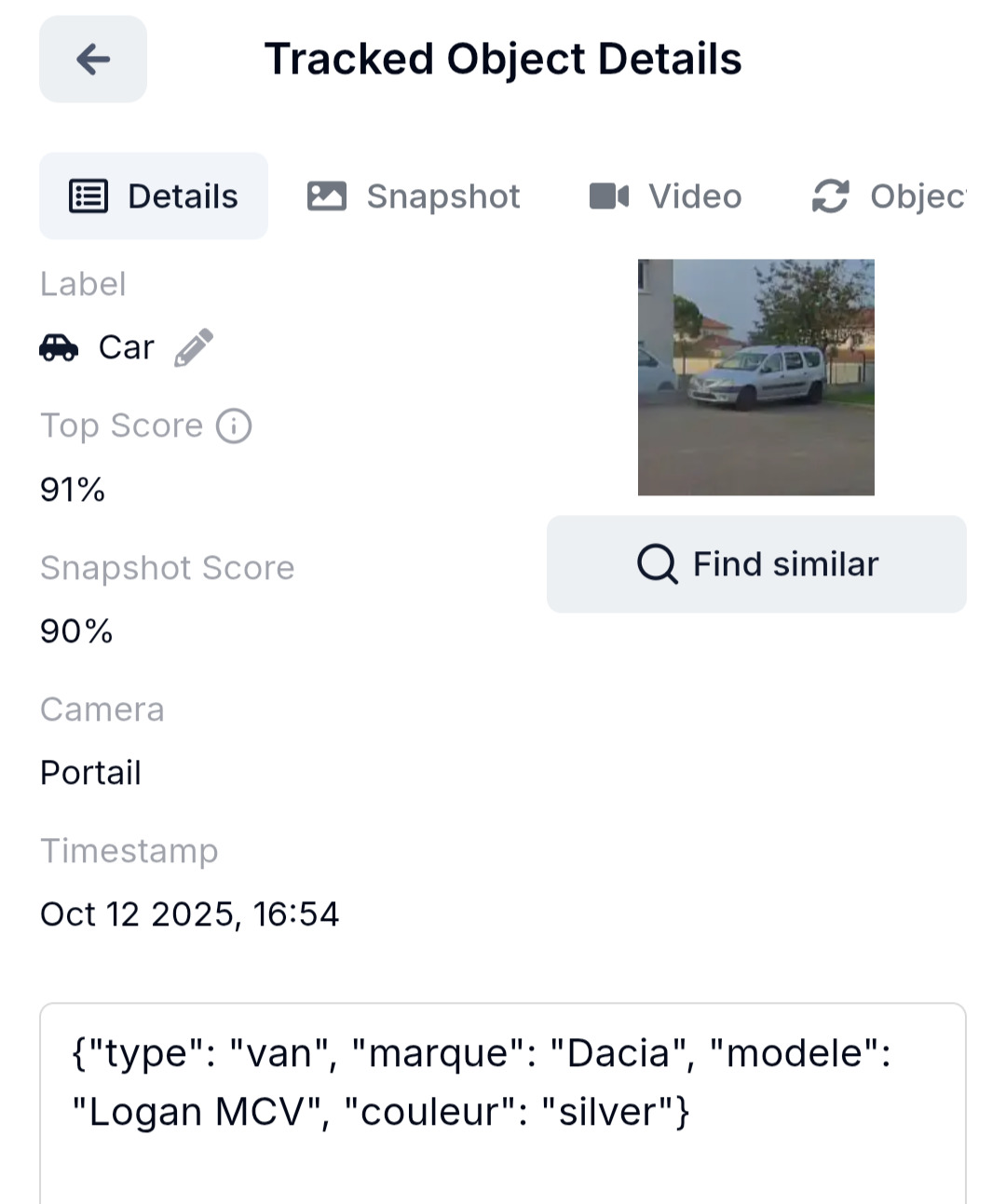Click the 91% Top Score value
This screenshot has width=1006, height=1204.
click(x=73, y=490)
